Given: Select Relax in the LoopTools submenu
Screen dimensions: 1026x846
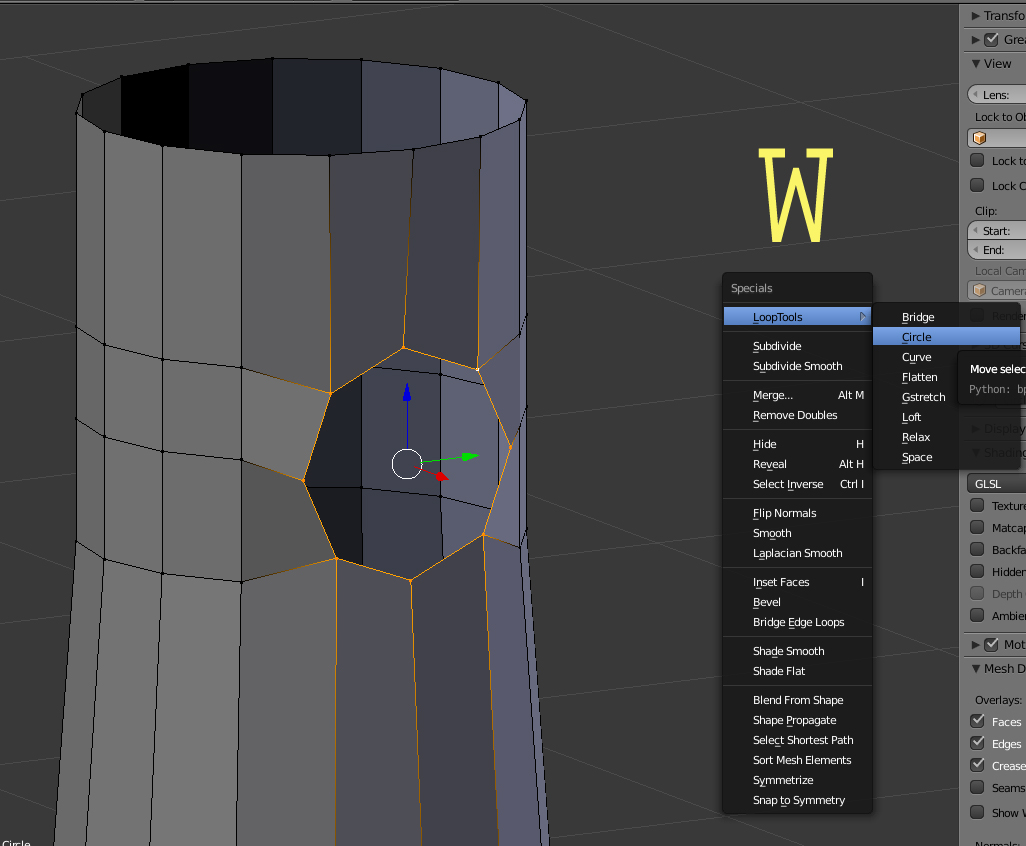Looking at the screenshot, I should [x=915, y=437].
